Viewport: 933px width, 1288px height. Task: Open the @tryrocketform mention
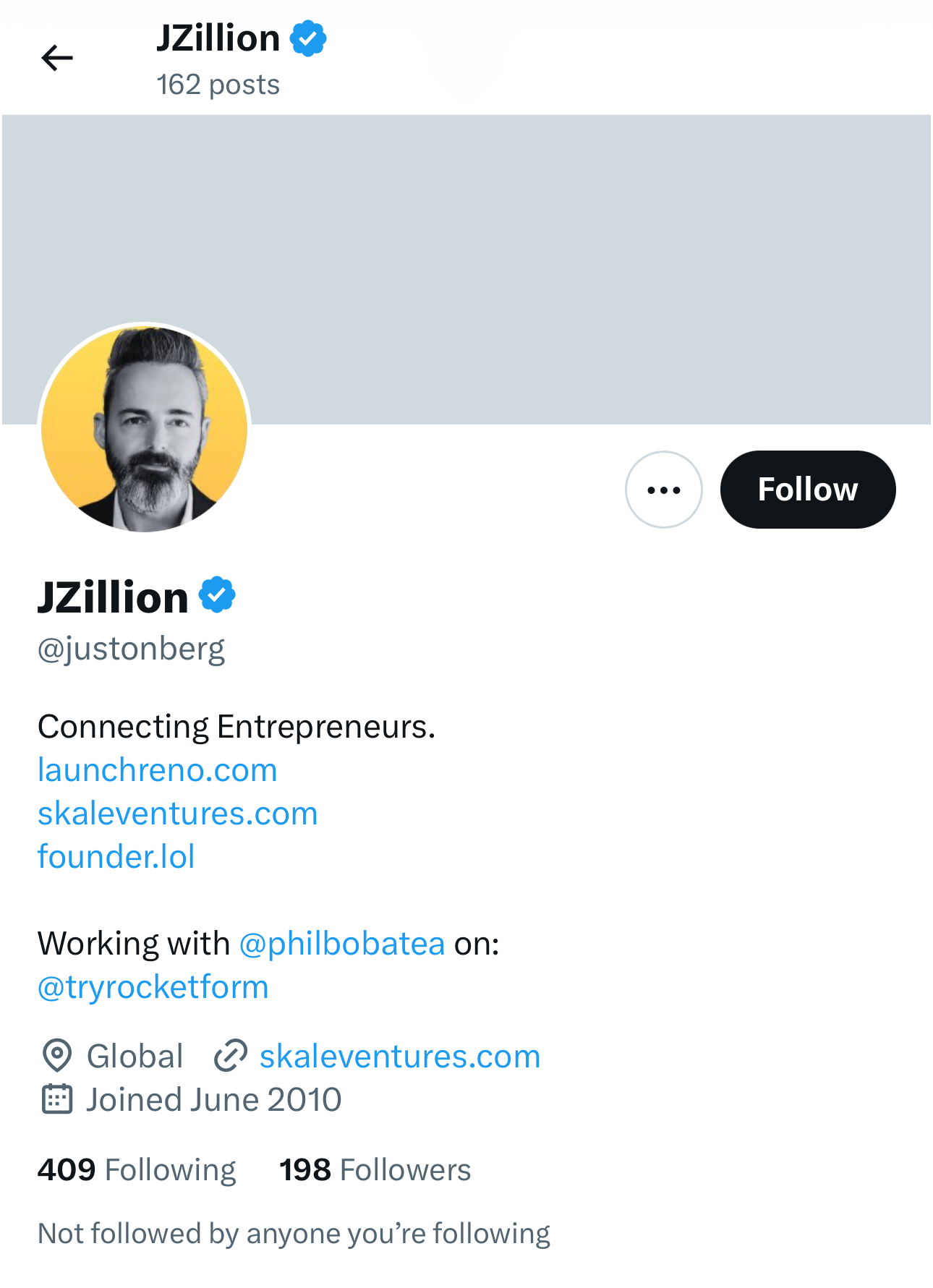coord(153,987)
